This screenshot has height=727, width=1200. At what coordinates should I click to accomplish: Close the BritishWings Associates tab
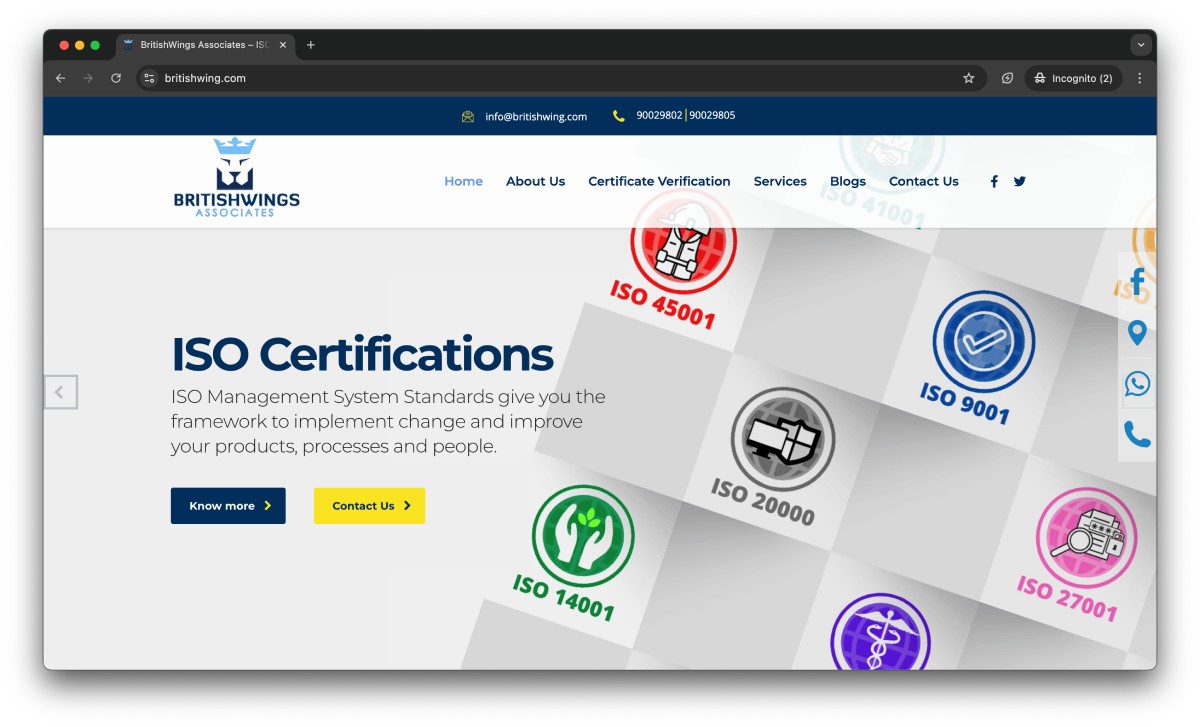[283, 45]
